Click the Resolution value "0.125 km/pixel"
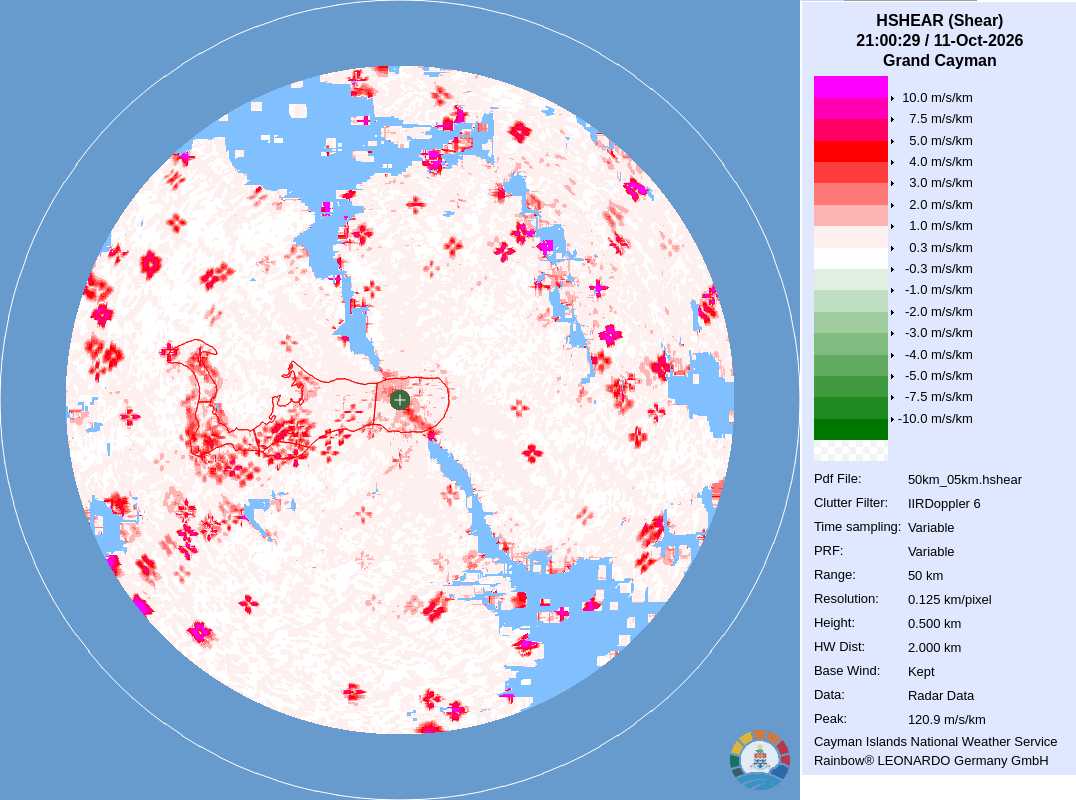The width and height of the screenshot is (1076, 800). tap(950, 600)
